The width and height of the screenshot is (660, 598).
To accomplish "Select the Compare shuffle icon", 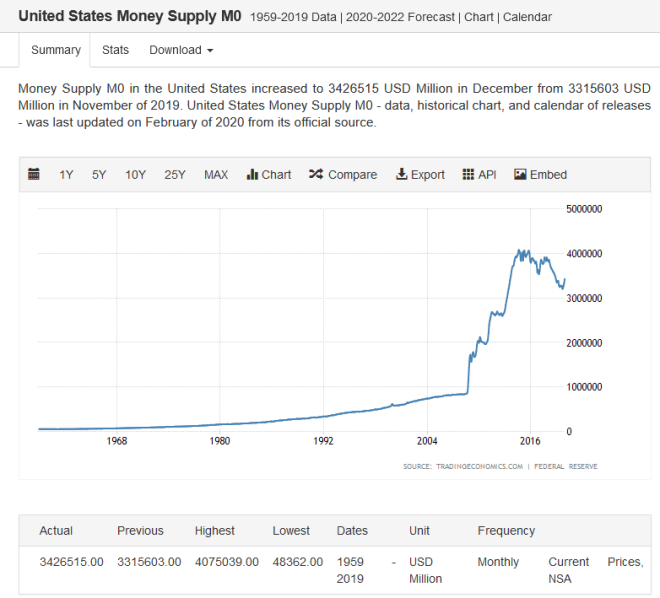I will (316, 174).
